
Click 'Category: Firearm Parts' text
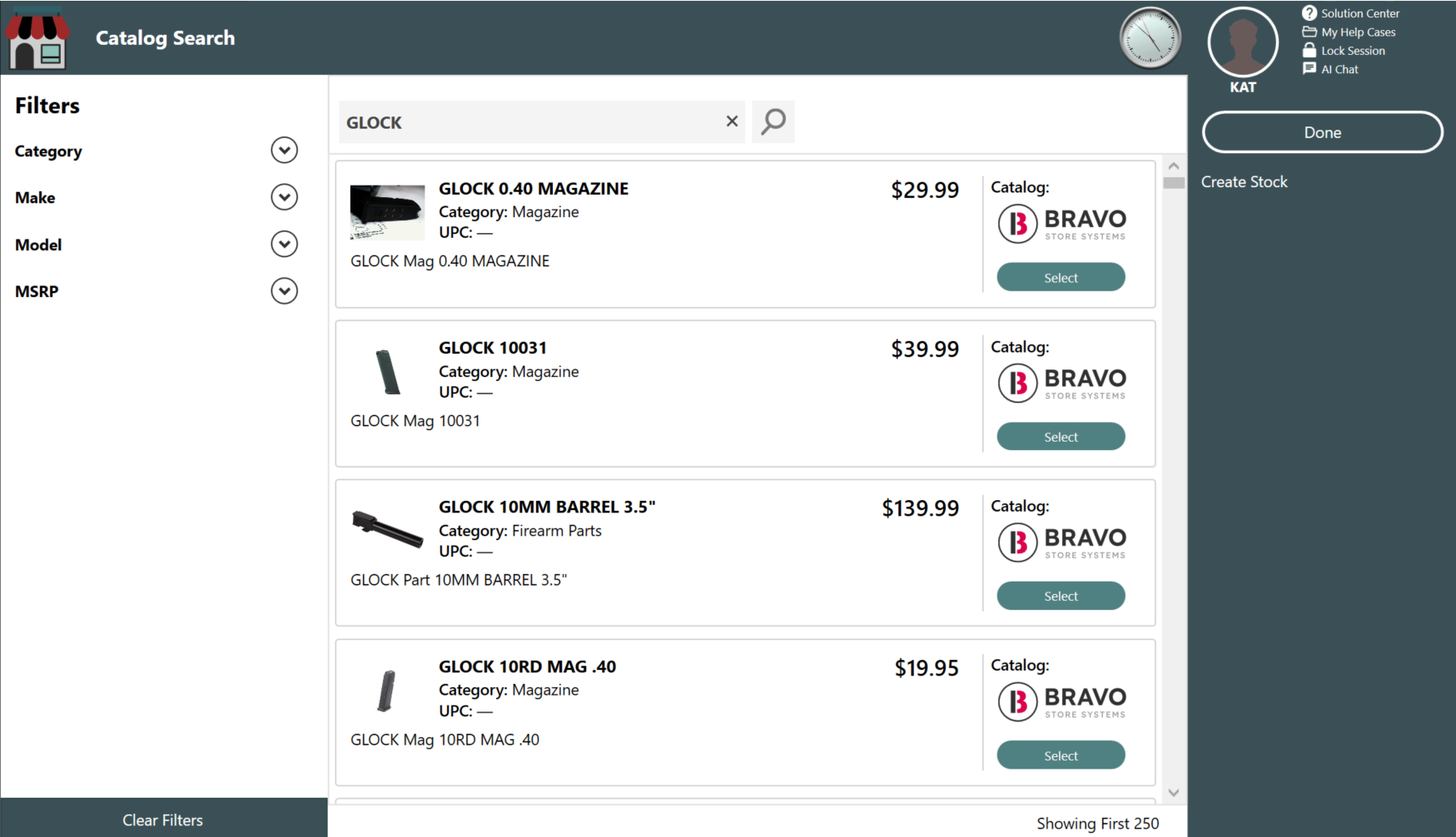[x=519, y=531]
